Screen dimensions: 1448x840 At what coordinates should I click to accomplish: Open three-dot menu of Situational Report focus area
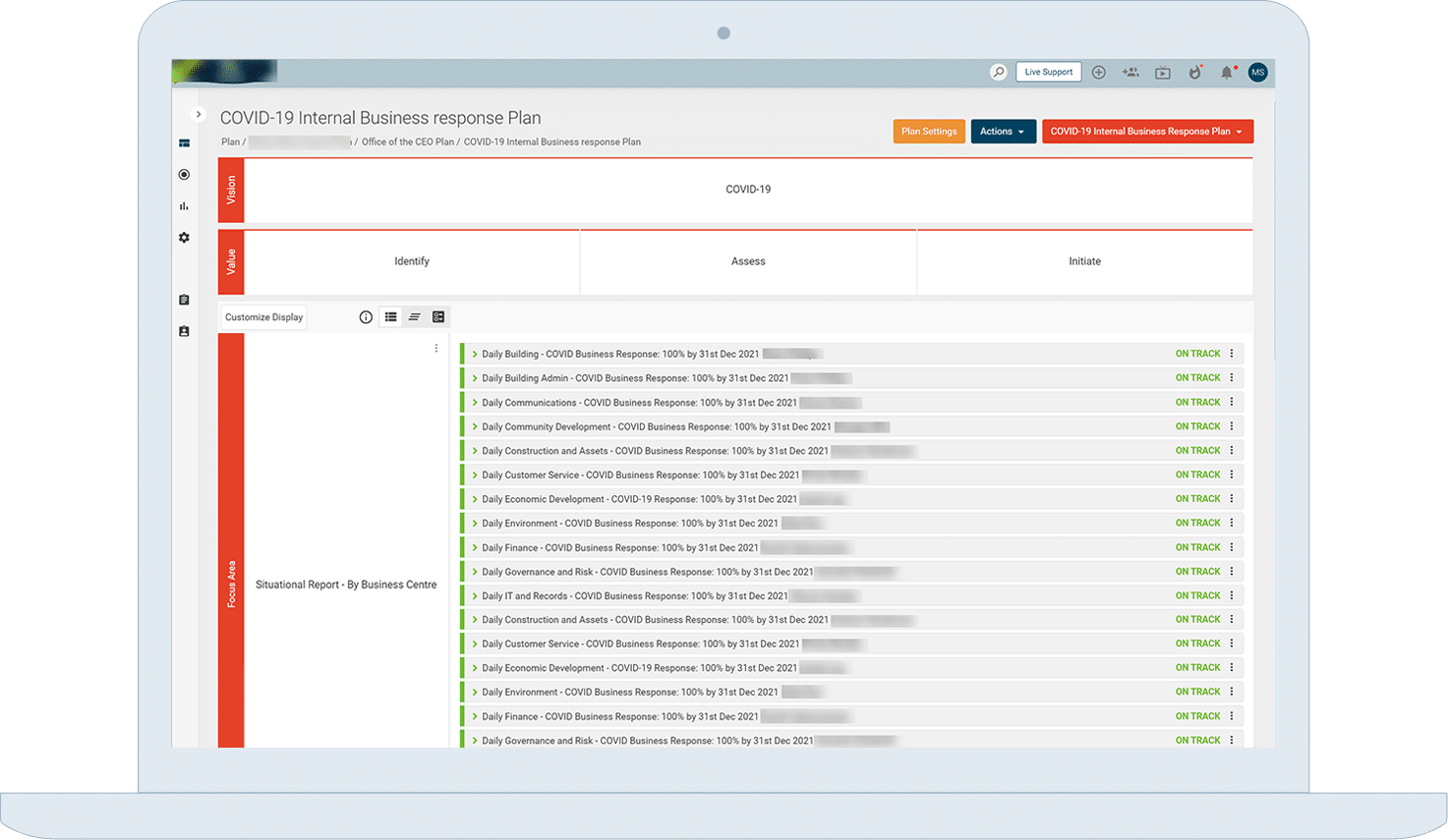436,349
